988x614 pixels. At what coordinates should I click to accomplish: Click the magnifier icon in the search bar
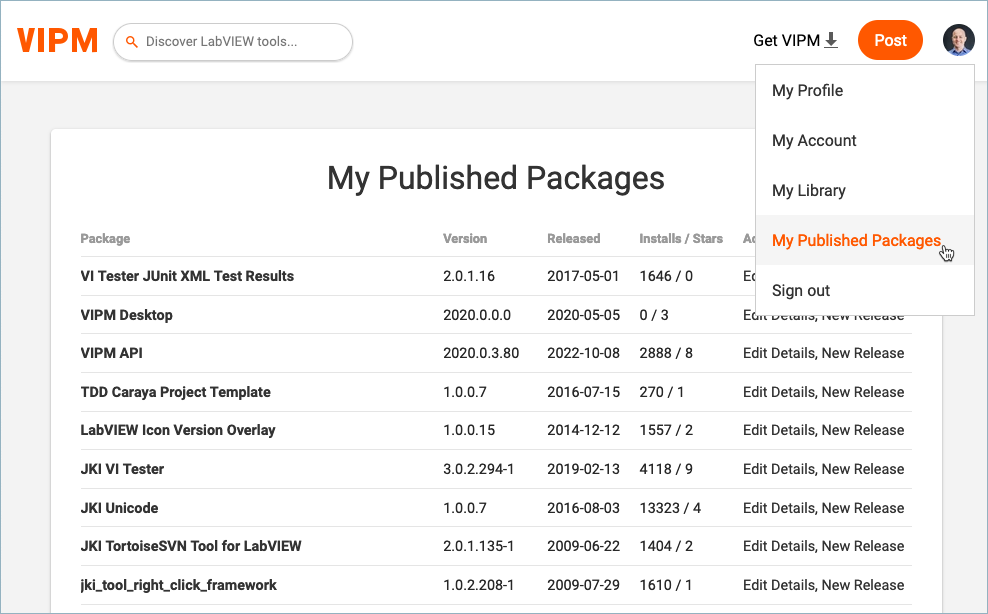(x=133, y=42)
